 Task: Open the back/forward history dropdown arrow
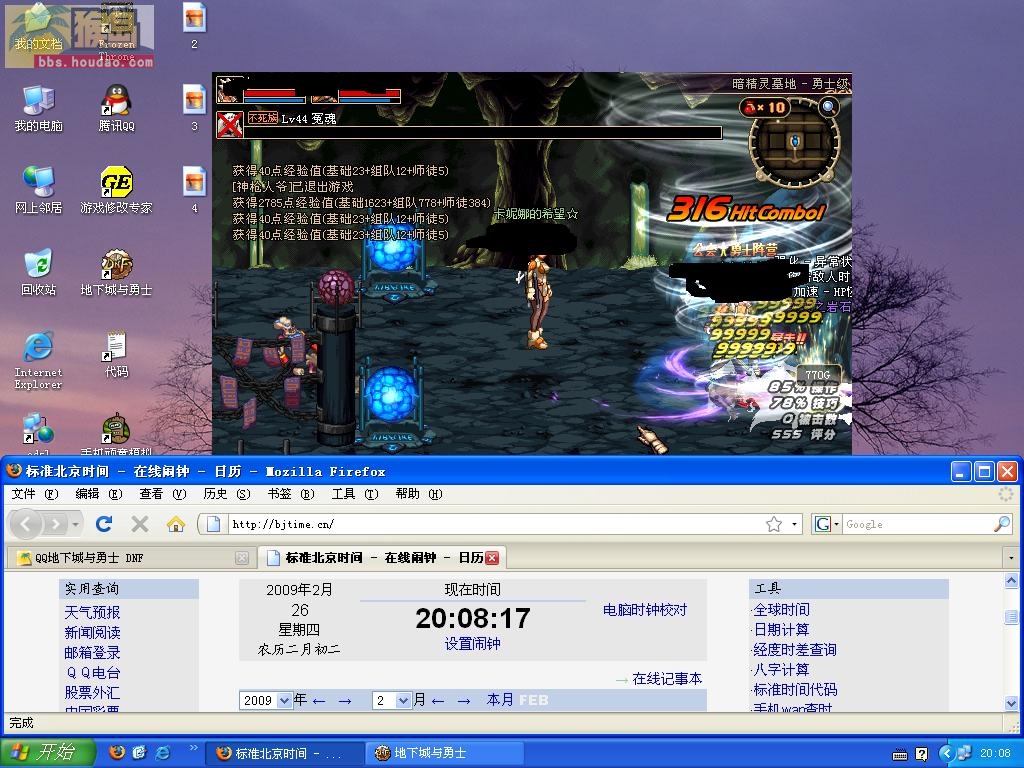coord(76,524)
